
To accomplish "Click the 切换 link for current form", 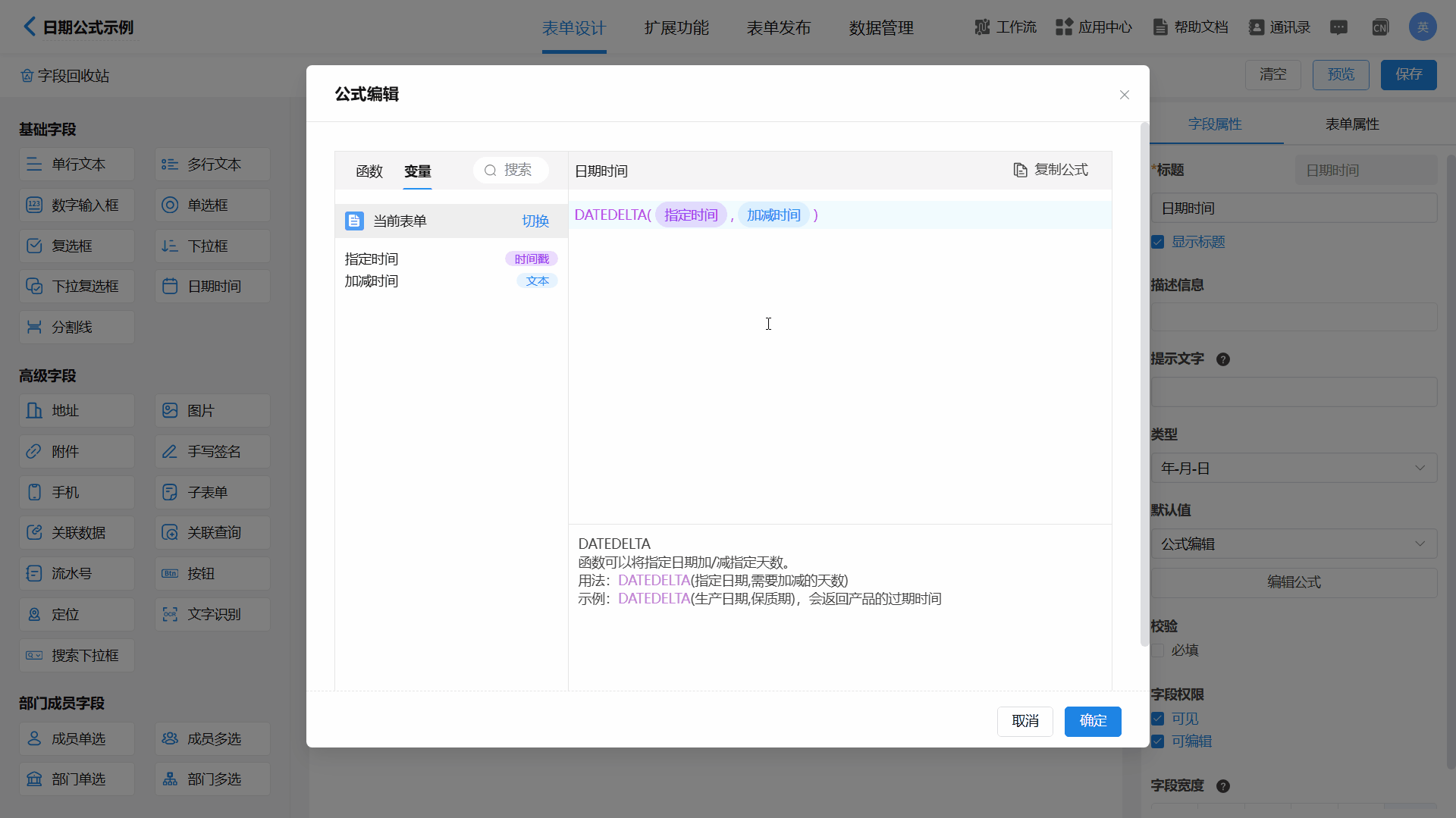I will (x=535, y=221).
